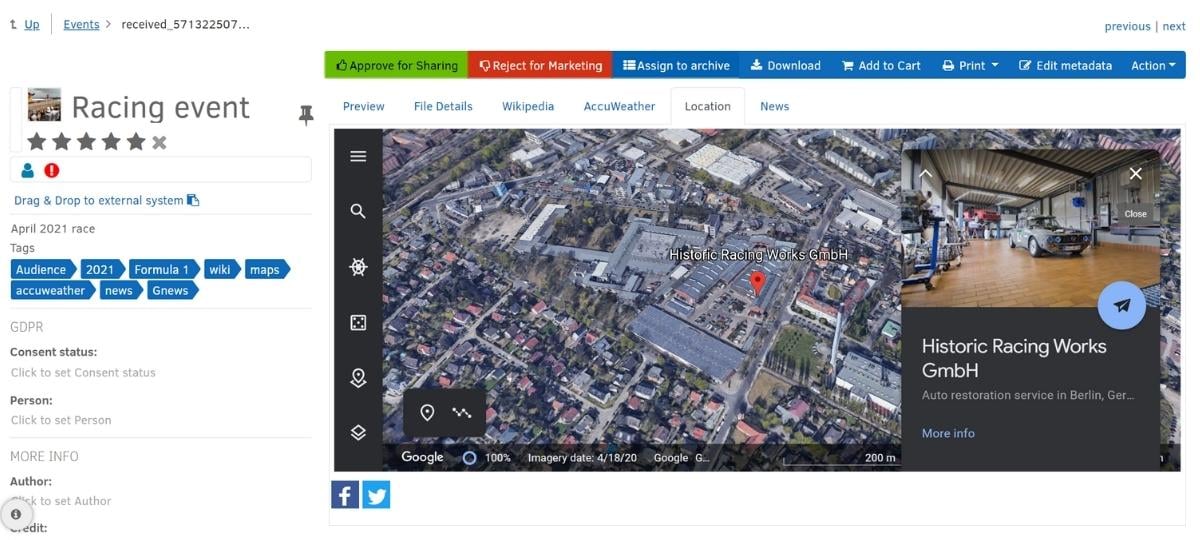Open the AccuWeather tab

click(619, 106)
